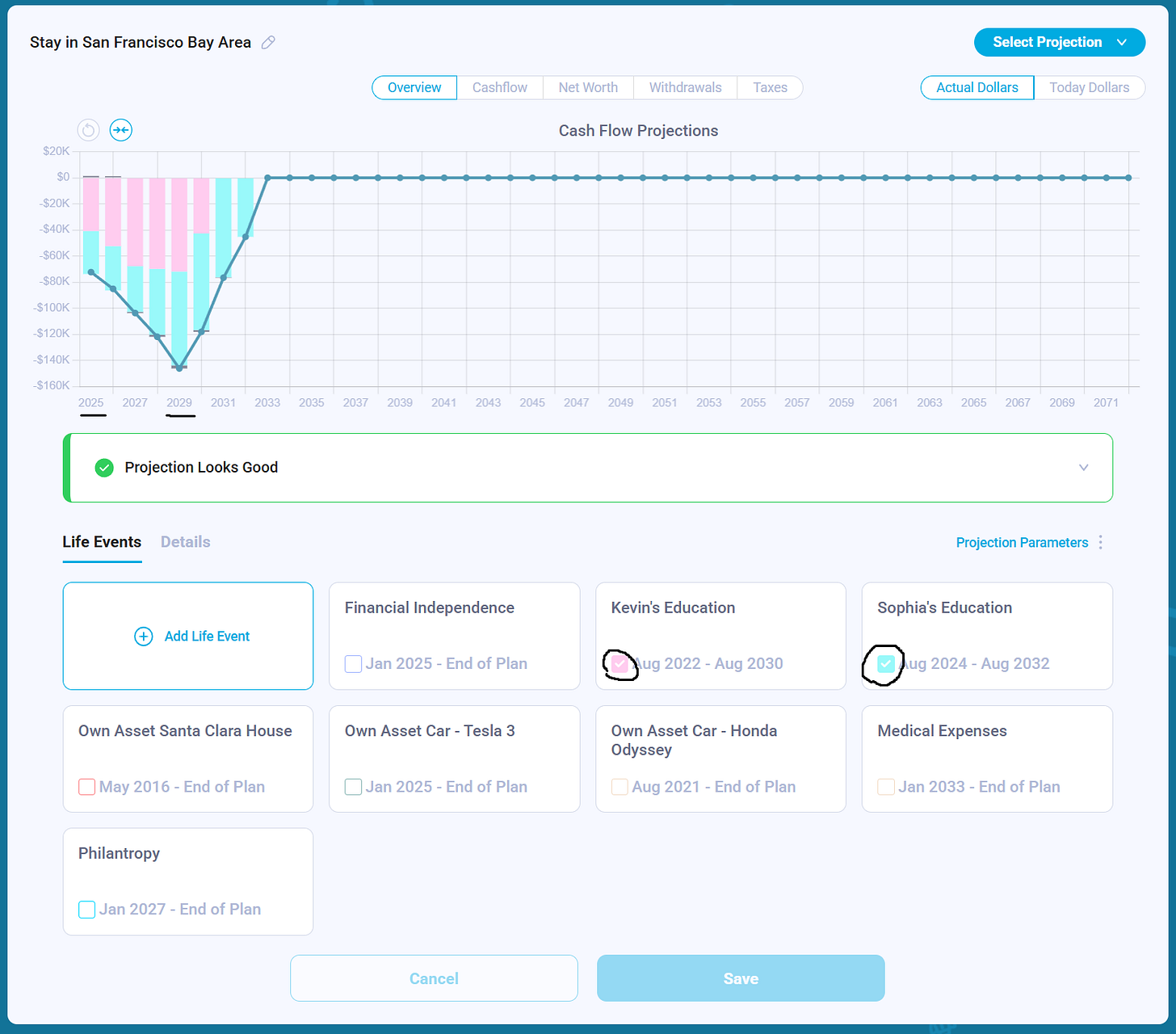Click the Cancel button
Screen dimensions: 1176x1034
click(434, 978)
